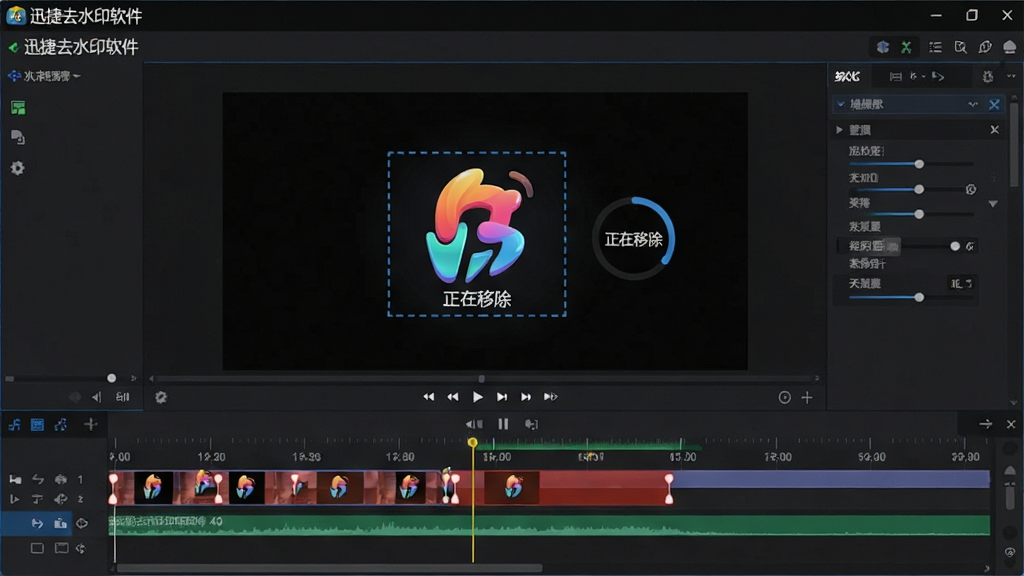Select the green layout icon in left sidebar
This screenshot has width=1024, height=576.
(x=18, y=108)
